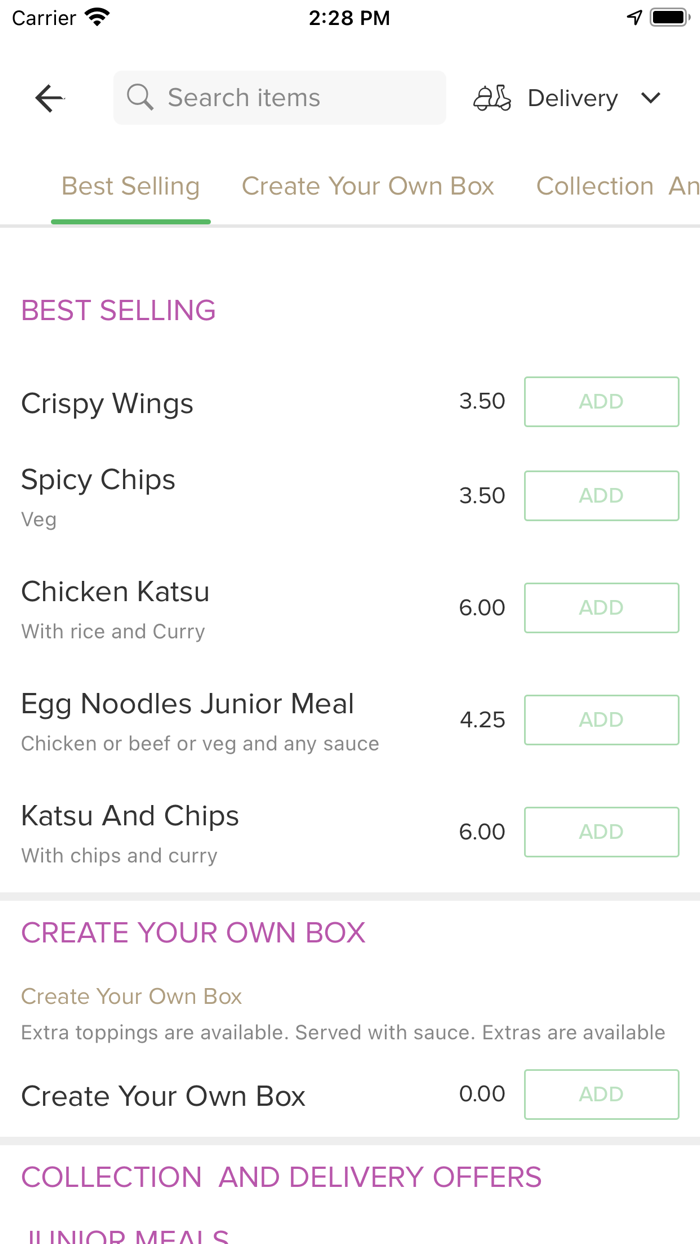Viewport: 700px width, 1244px height.
Task: Tap the Search items input field
Action: (x=279, y=97)
